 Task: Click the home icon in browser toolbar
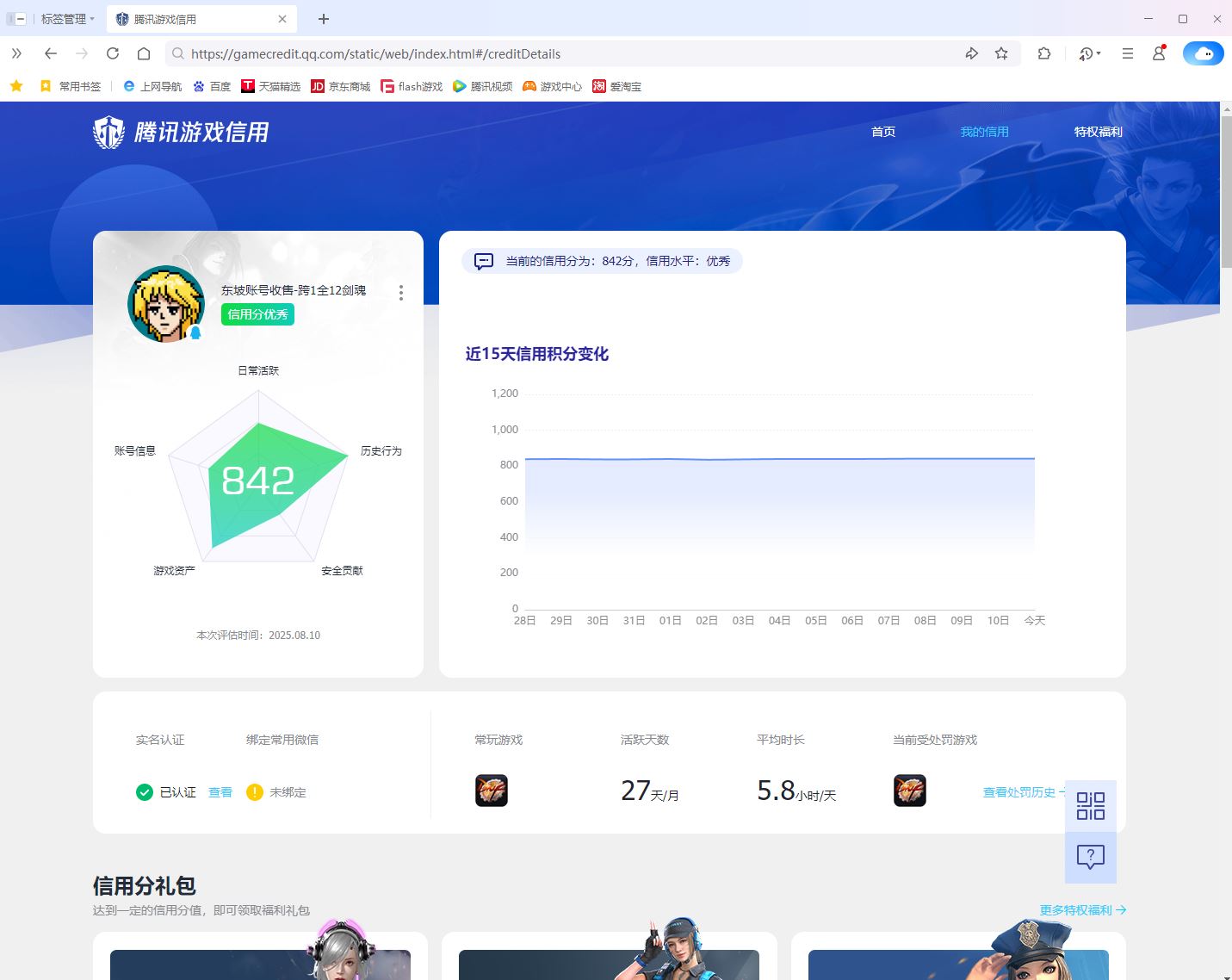pos(144,53)
